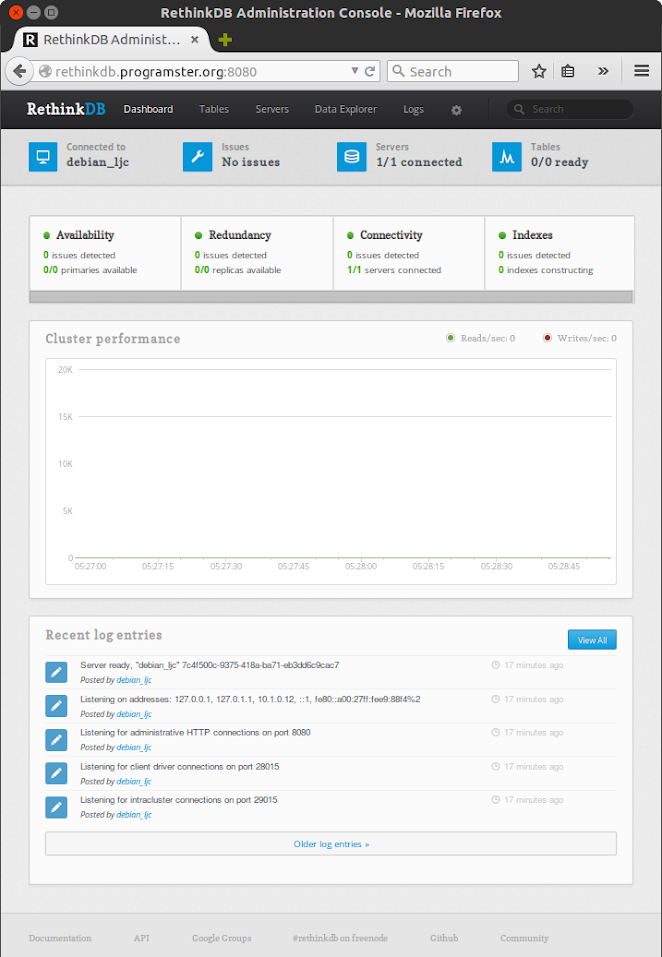Toggle the Writes/sec legend indicator
Screen dimensions: 662x957
tap(547, 338)
